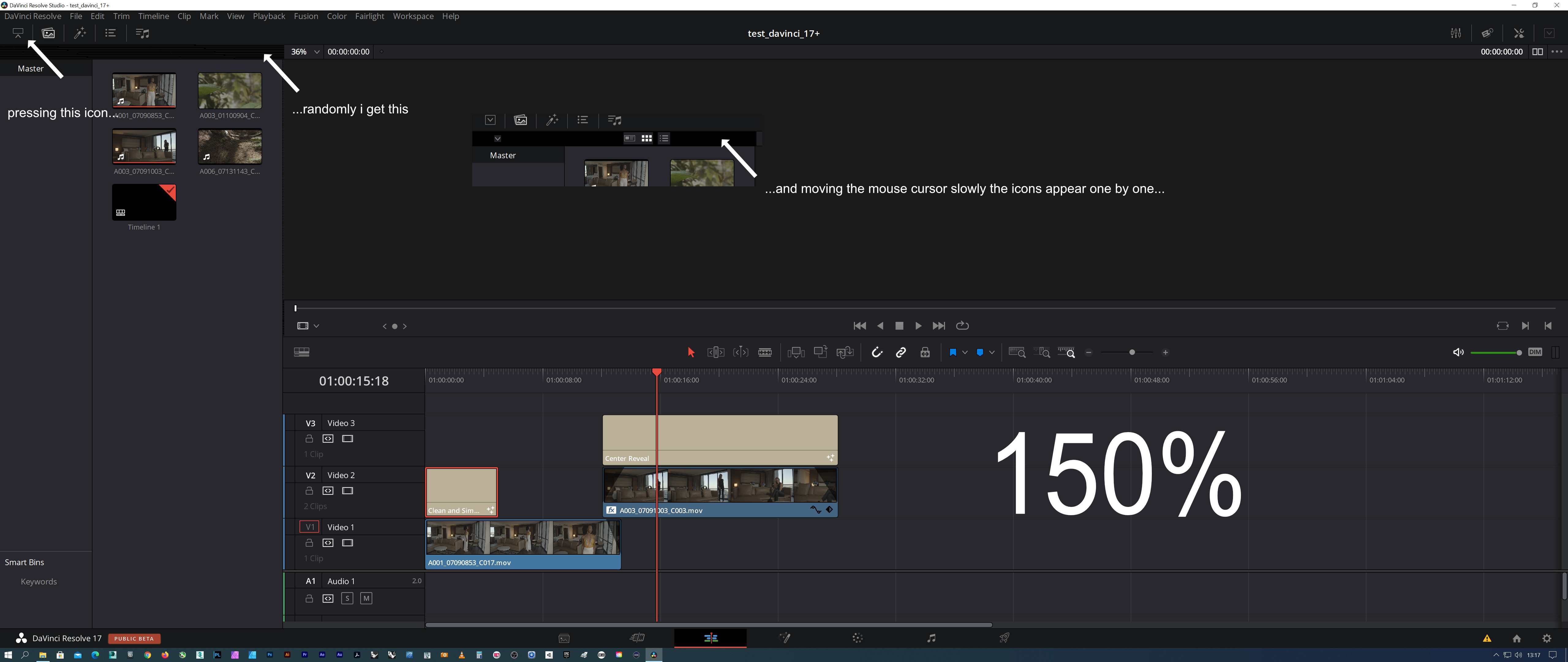This screenshot has width=1568, height=662.
Task: Switch to the Deliver page tab
Action: [x=1005, y=638]
